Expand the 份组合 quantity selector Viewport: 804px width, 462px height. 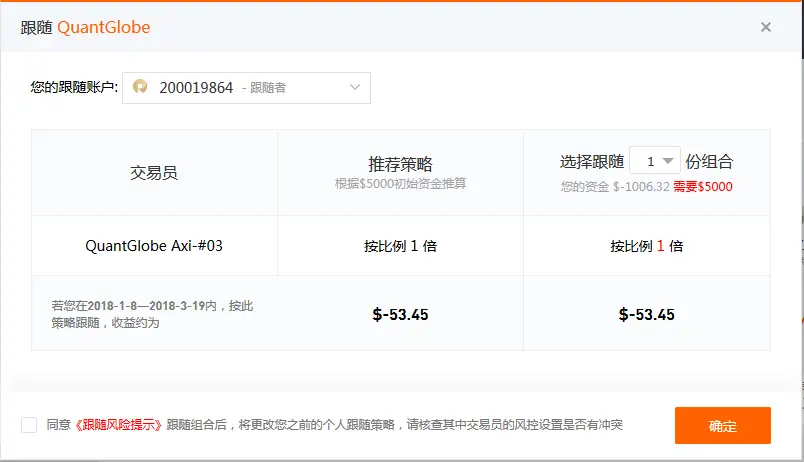pos(655,162)
